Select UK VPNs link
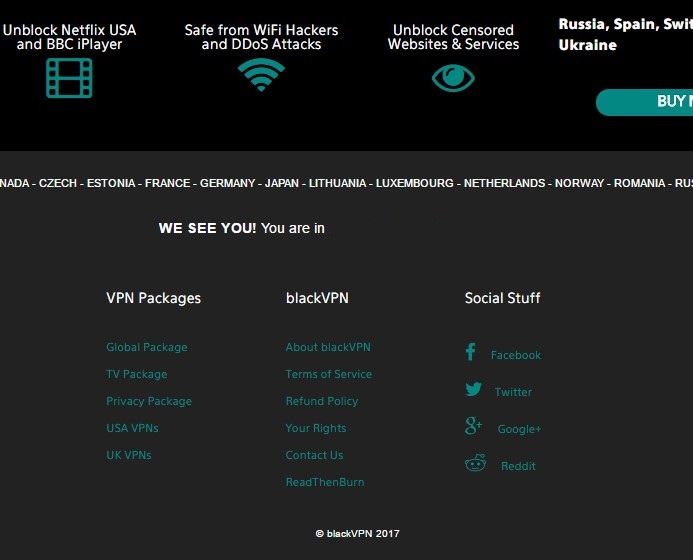693x560 pixels. 129,455
